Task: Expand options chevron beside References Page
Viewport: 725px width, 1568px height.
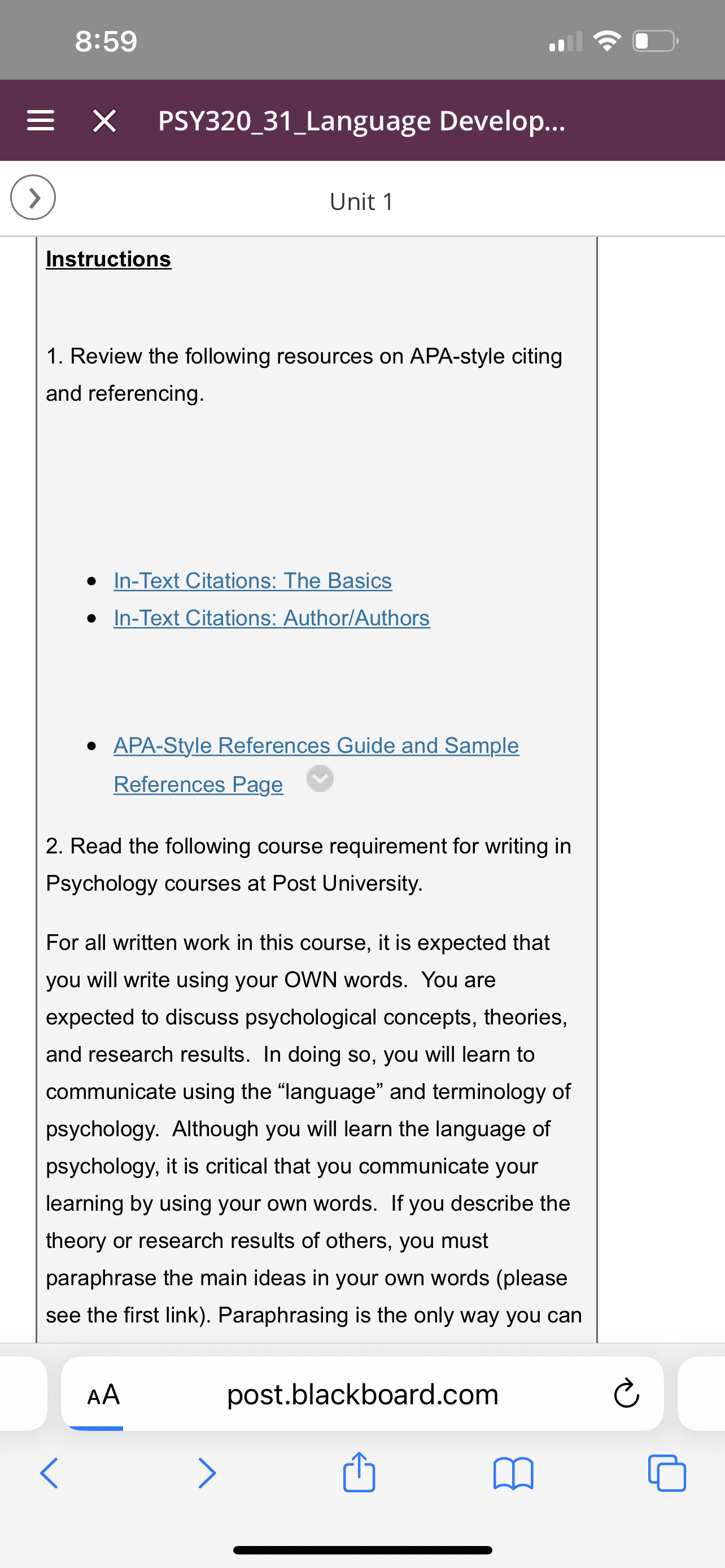Action: [x=320, y=778]
